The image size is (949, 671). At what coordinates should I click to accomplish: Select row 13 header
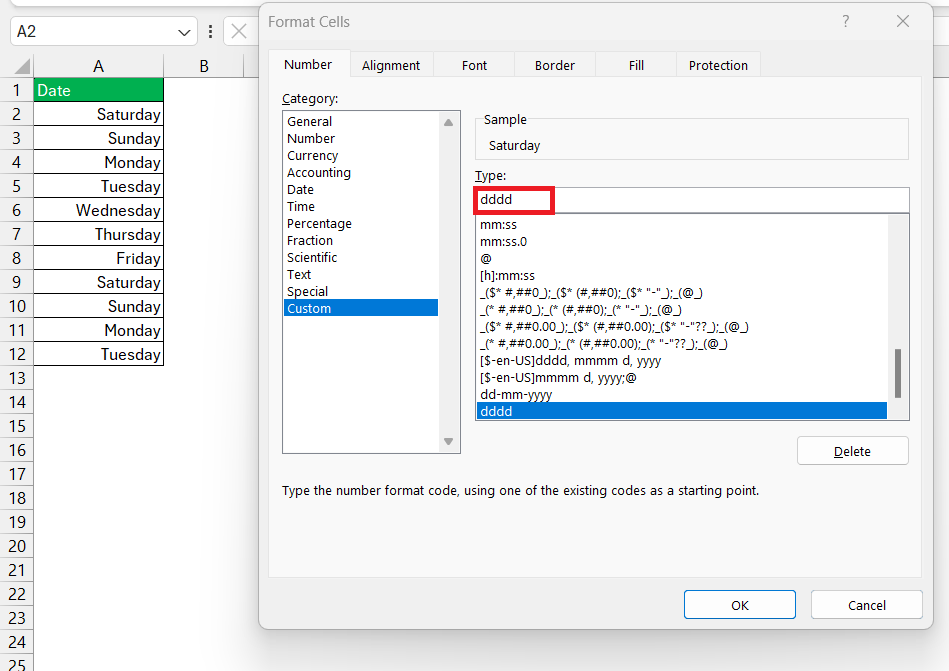16,378
